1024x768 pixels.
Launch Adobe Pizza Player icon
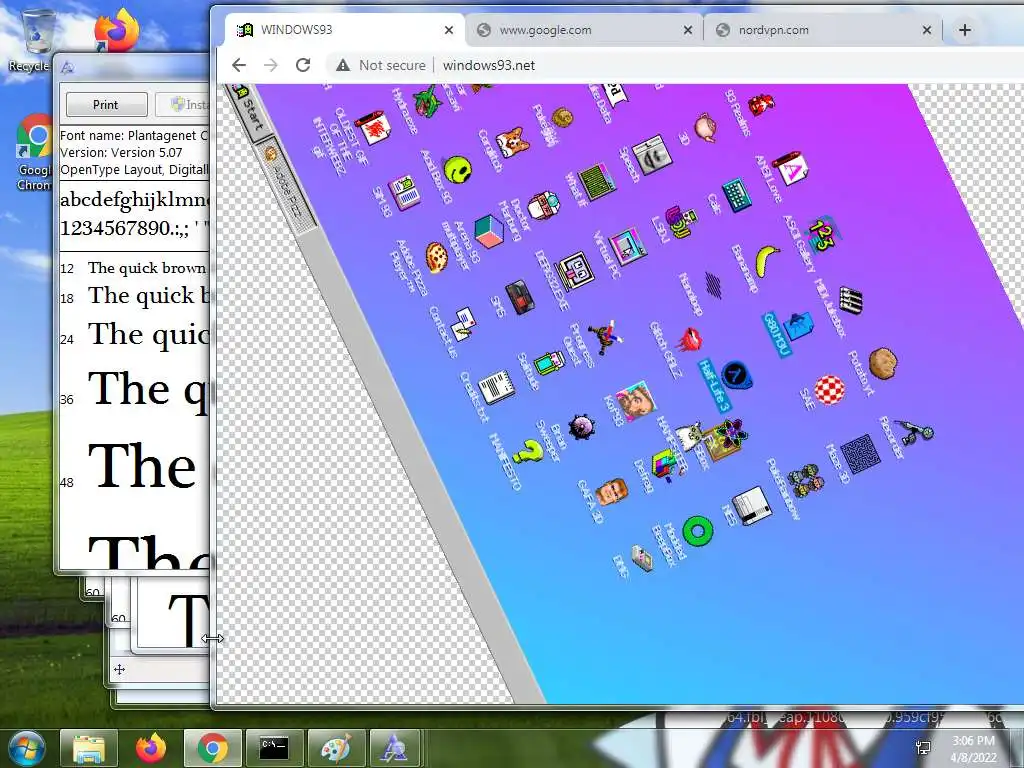click(x=436, y=257)
